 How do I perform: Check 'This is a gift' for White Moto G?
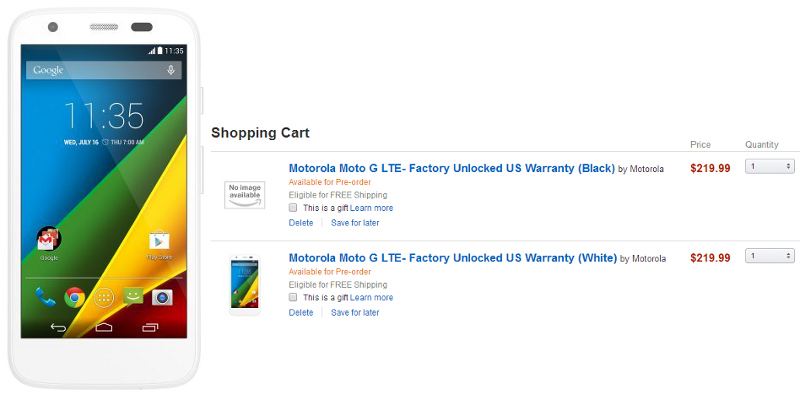(x=293, y=297)
